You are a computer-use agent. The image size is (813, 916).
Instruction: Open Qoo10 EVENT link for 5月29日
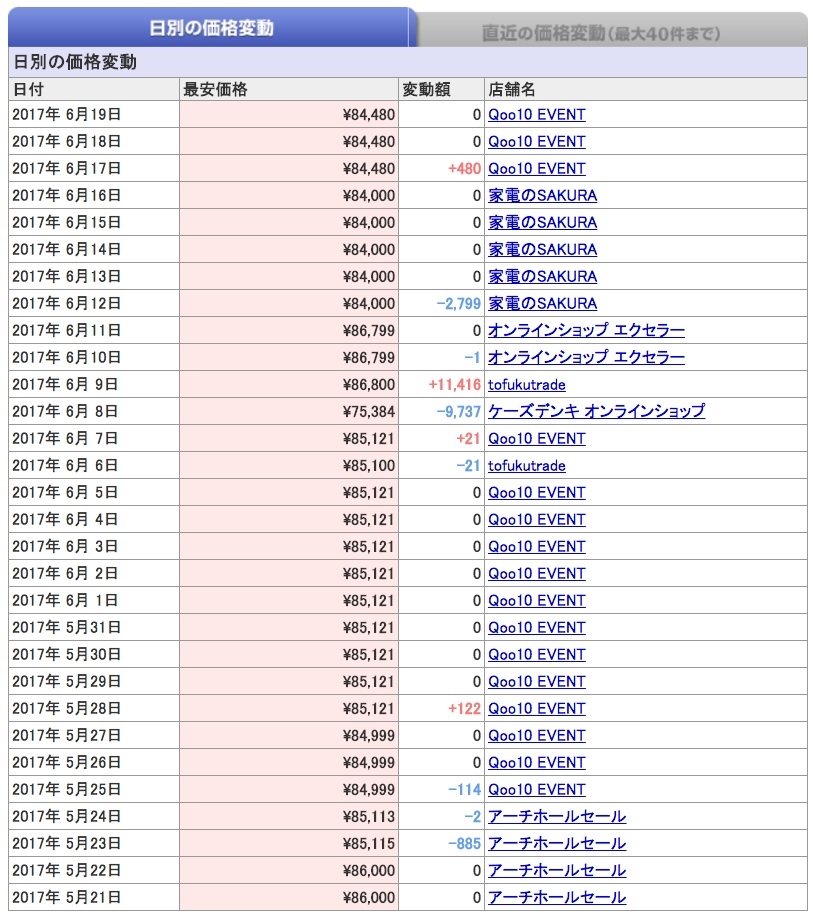pos(536,681)
